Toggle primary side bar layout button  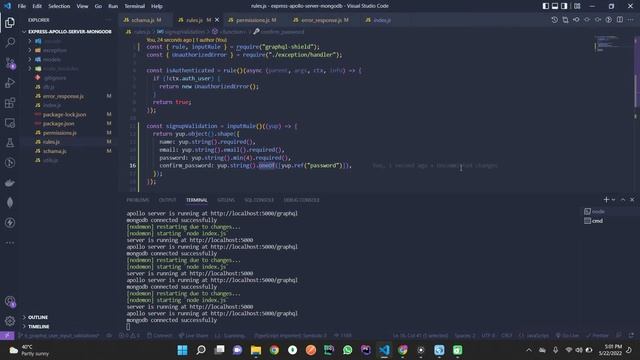[x=546, y=6]
